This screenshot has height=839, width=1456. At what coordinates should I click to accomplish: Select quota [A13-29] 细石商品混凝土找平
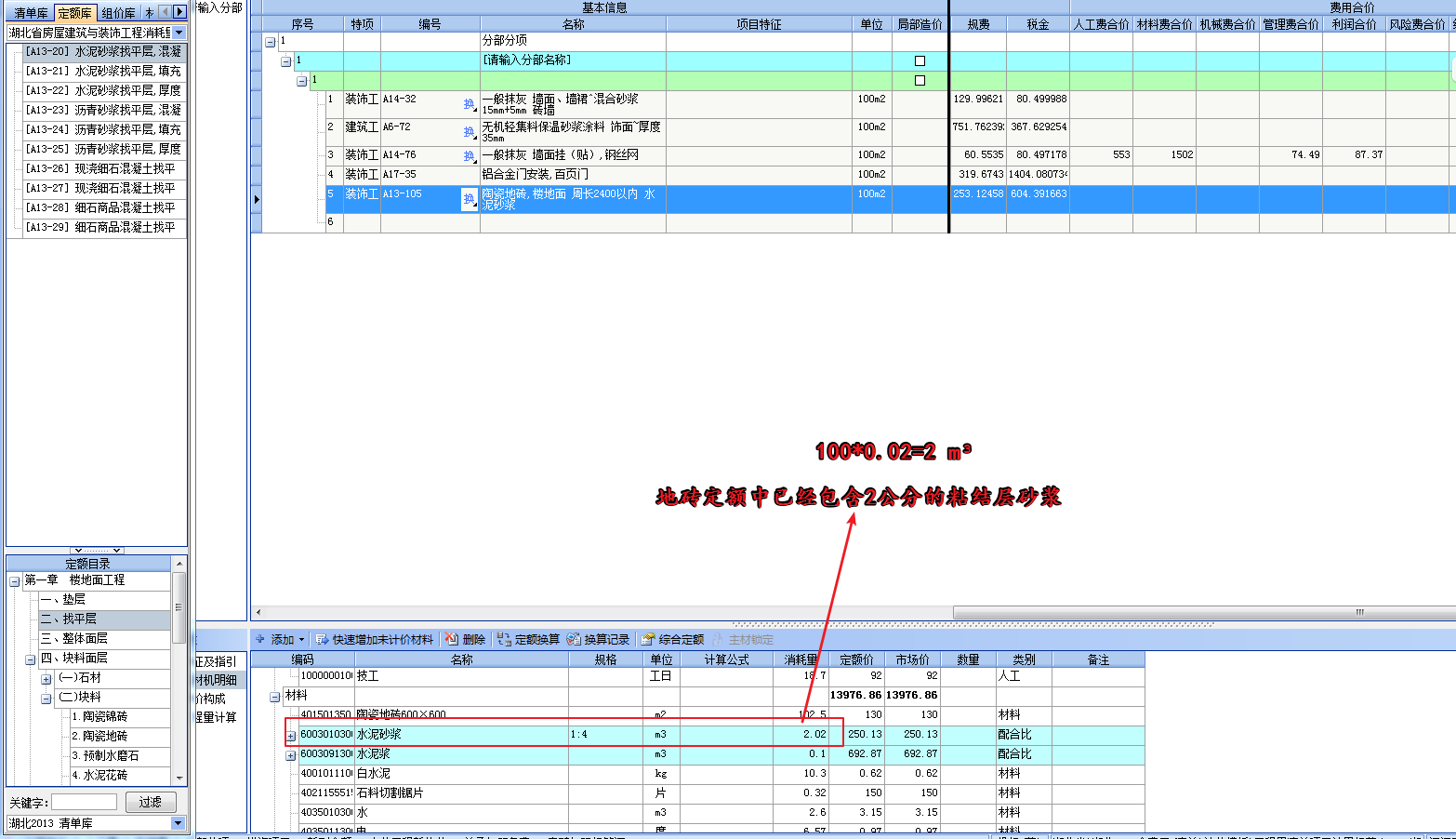pyautogui.click(x=103, y=227)
